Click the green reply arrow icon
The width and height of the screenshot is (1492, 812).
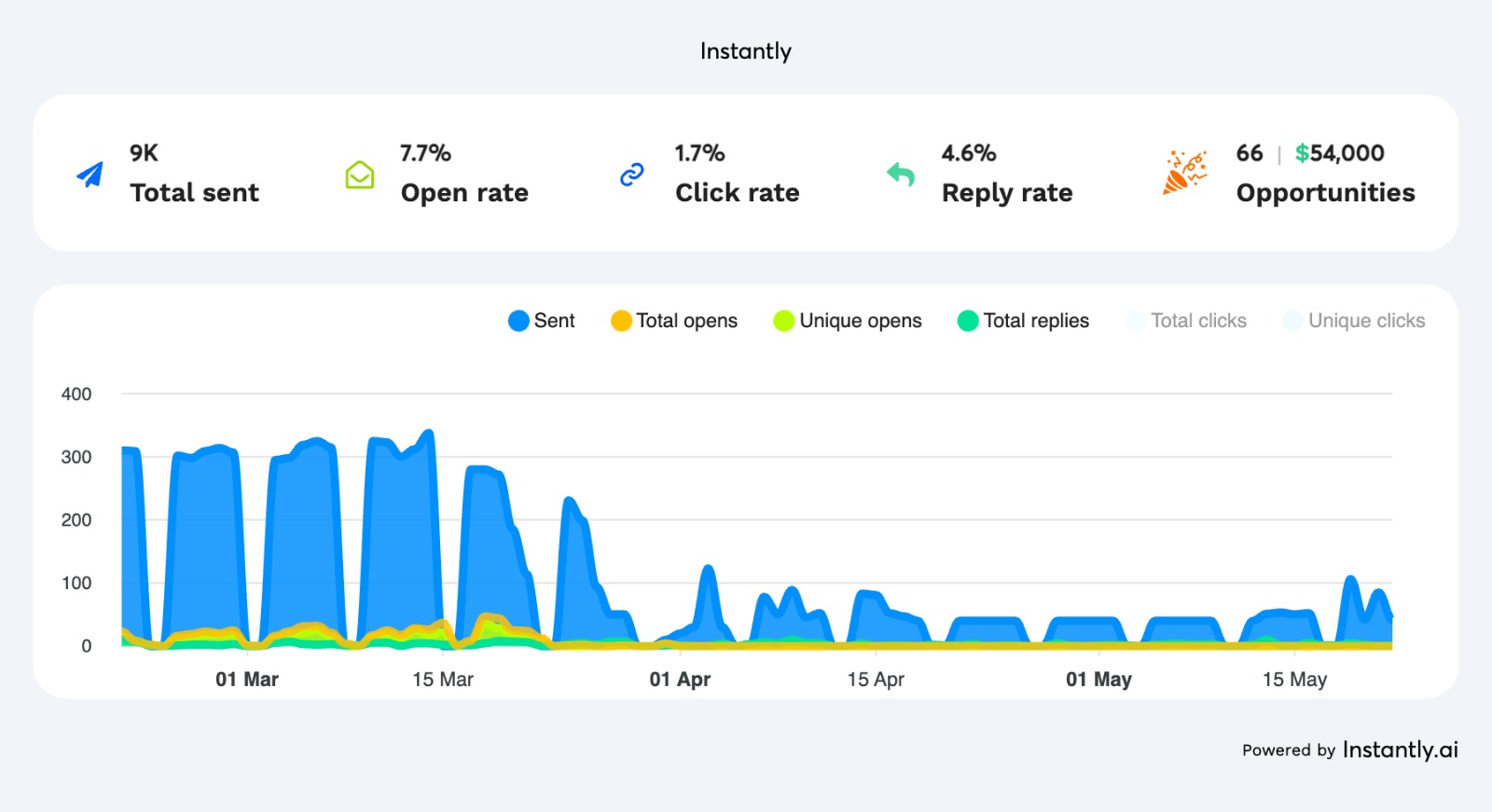(901, 173)
